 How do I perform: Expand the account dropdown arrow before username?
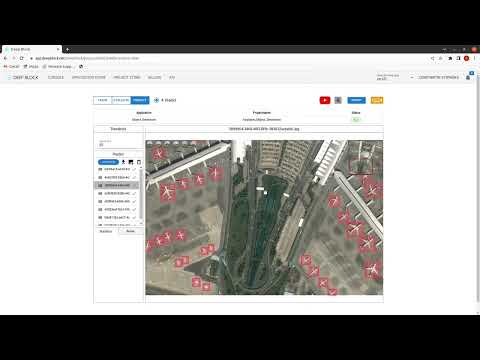point(412,77)
